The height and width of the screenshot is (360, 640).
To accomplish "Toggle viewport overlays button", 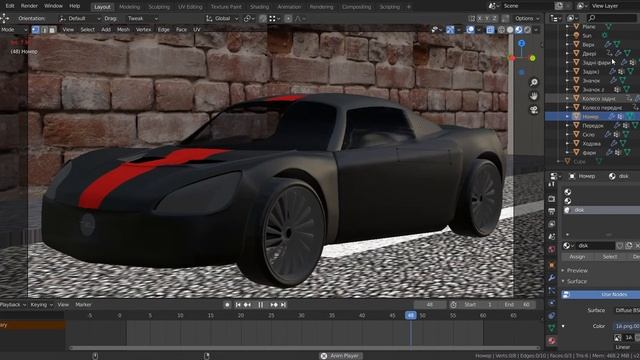I will tap(471, 30).
